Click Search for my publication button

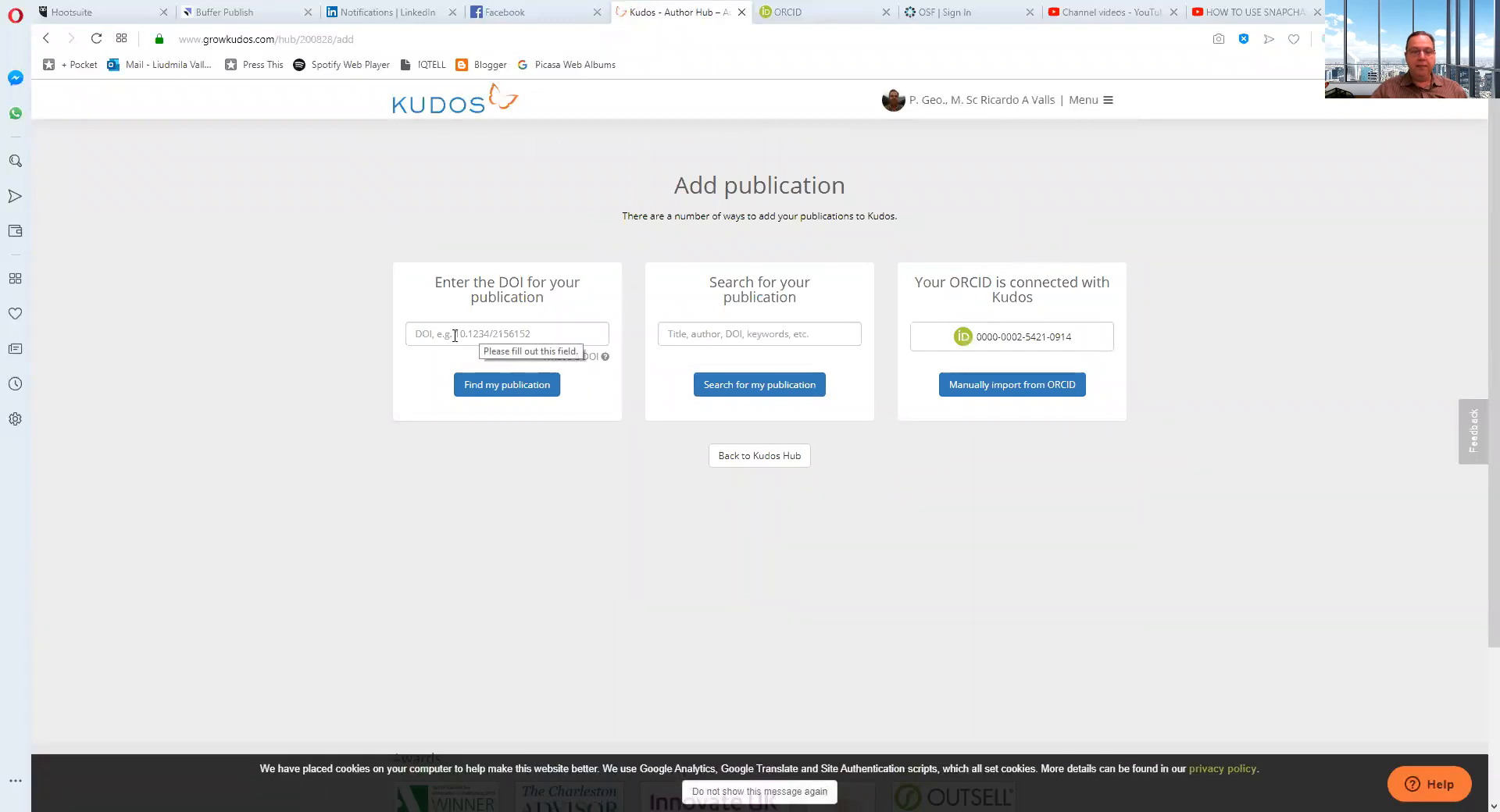point(759,385)
